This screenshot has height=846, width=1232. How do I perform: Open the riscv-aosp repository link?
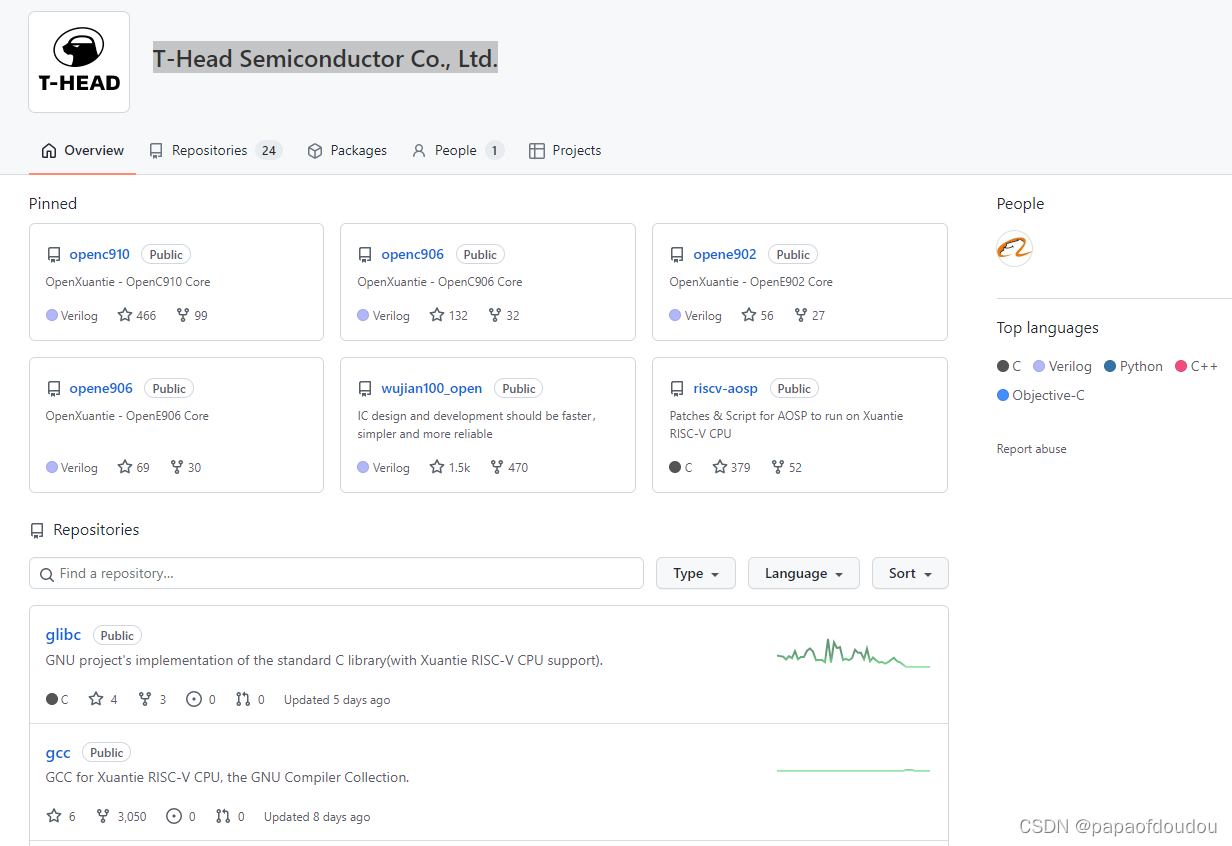726,388
